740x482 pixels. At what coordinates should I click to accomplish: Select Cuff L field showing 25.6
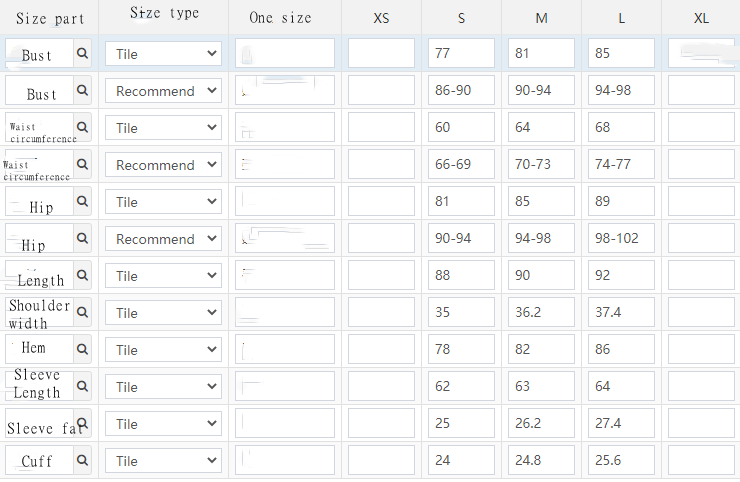click(621, 461)
